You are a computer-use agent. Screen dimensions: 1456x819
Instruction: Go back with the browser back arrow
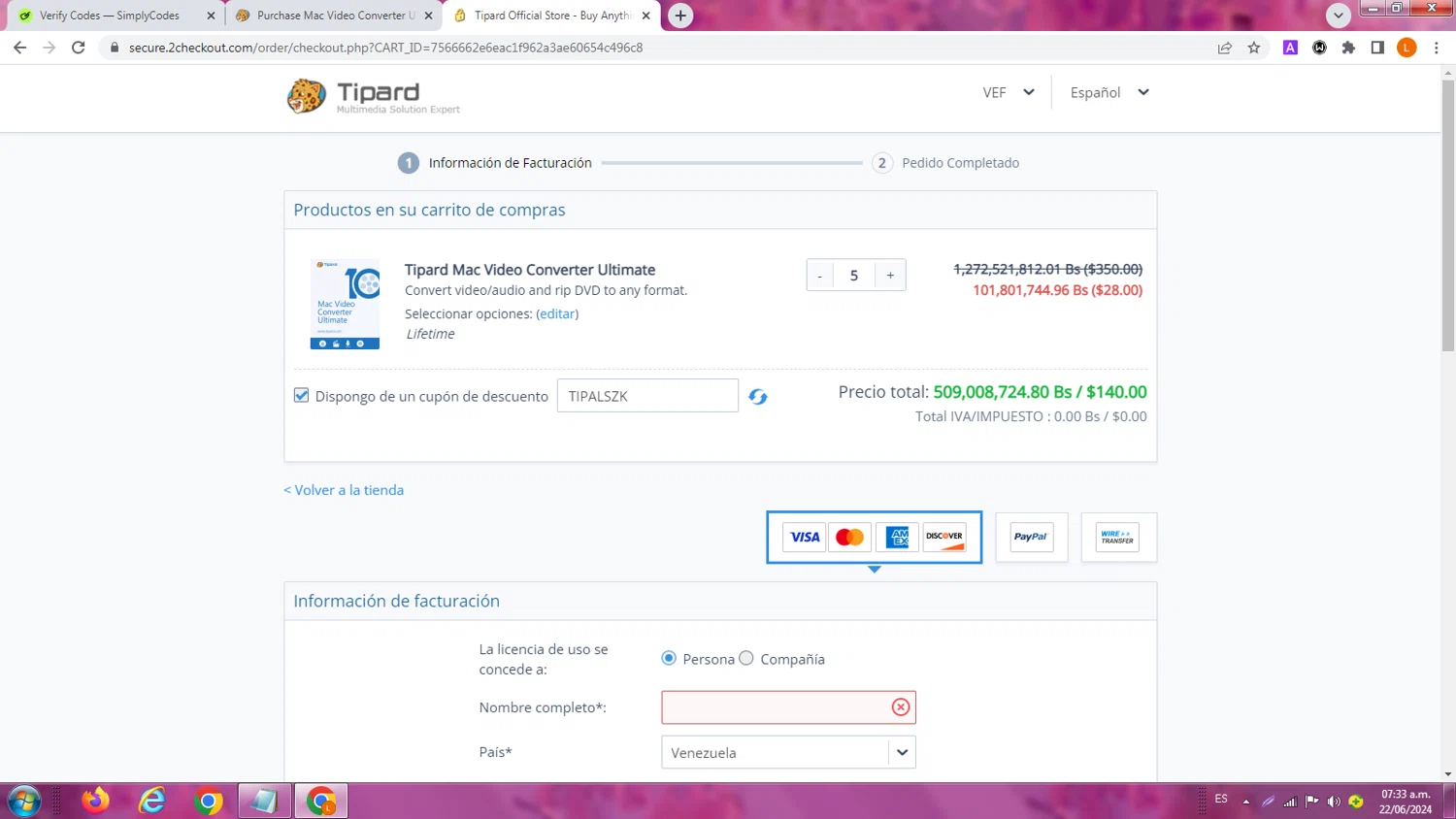pyautogui.click(x=19, y=48)
